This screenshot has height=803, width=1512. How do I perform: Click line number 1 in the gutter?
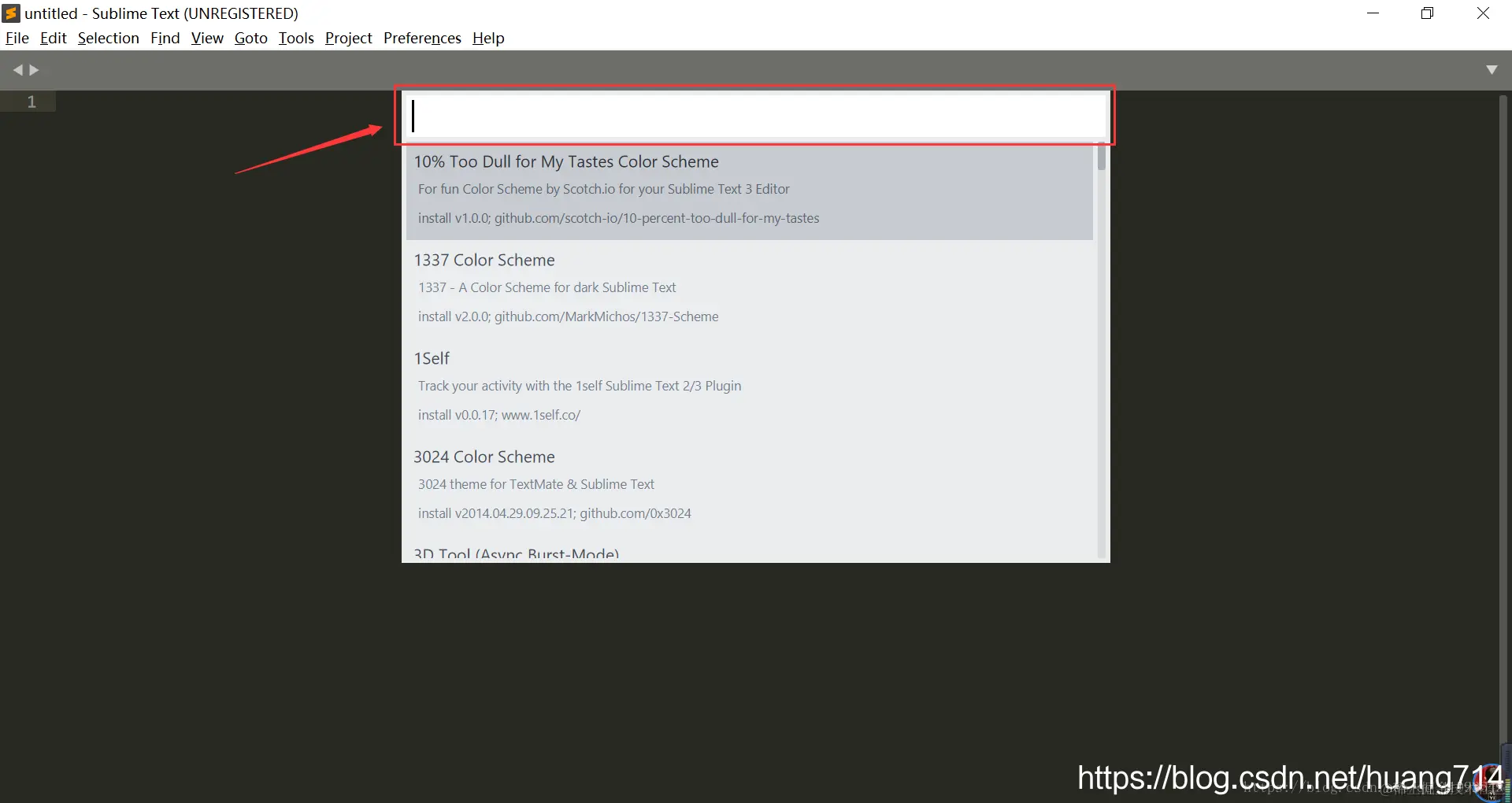pos(31,102)
